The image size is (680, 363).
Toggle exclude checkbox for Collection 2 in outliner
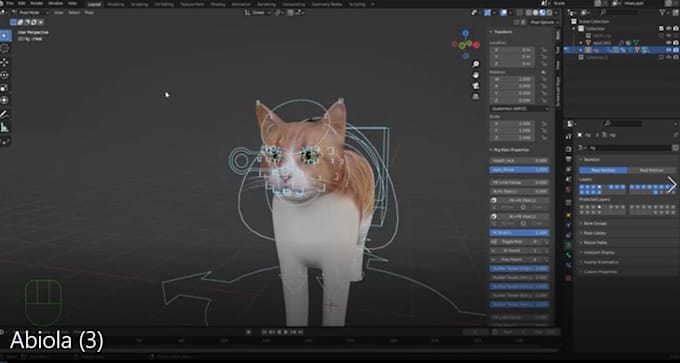pos(661,57)
